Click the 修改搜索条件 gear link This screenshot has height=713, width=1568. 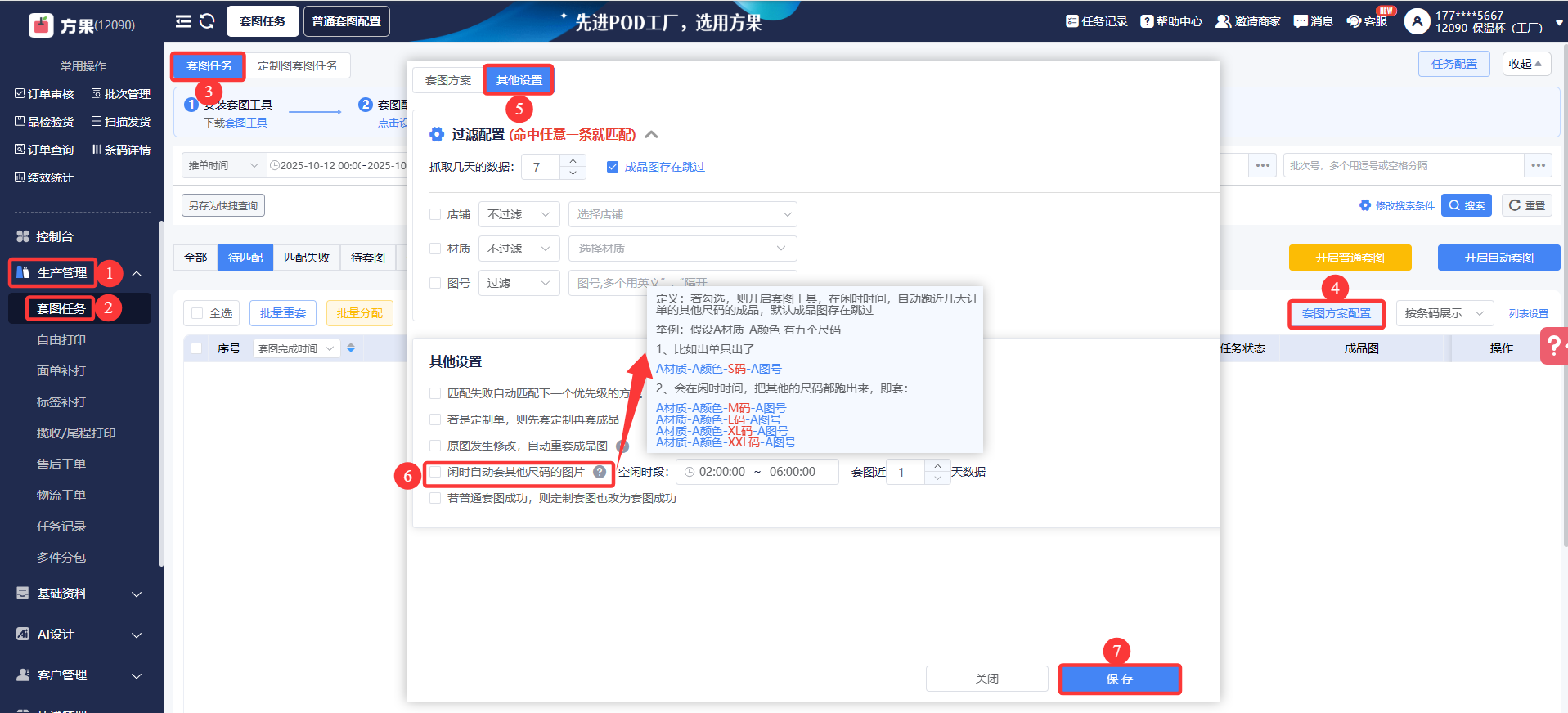pyautogui.click(x=1397, y=206)
